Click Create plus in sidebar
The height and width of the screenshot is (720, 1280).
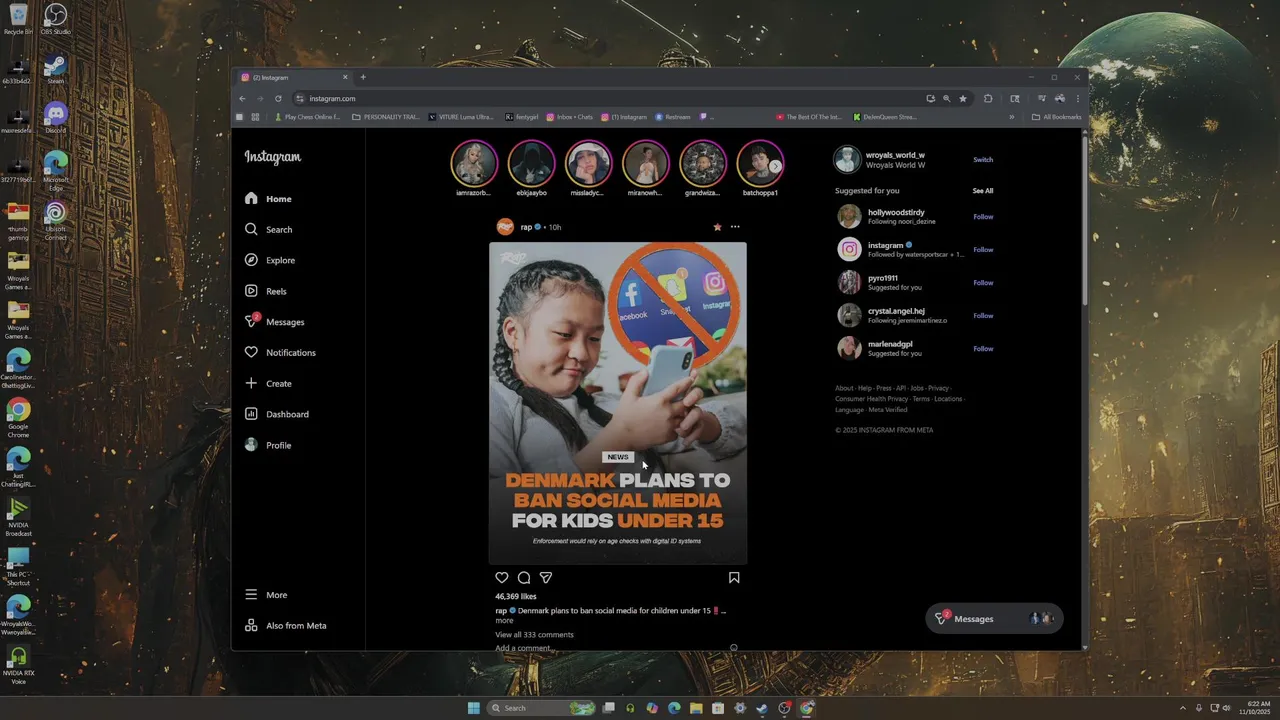point(268,383)
